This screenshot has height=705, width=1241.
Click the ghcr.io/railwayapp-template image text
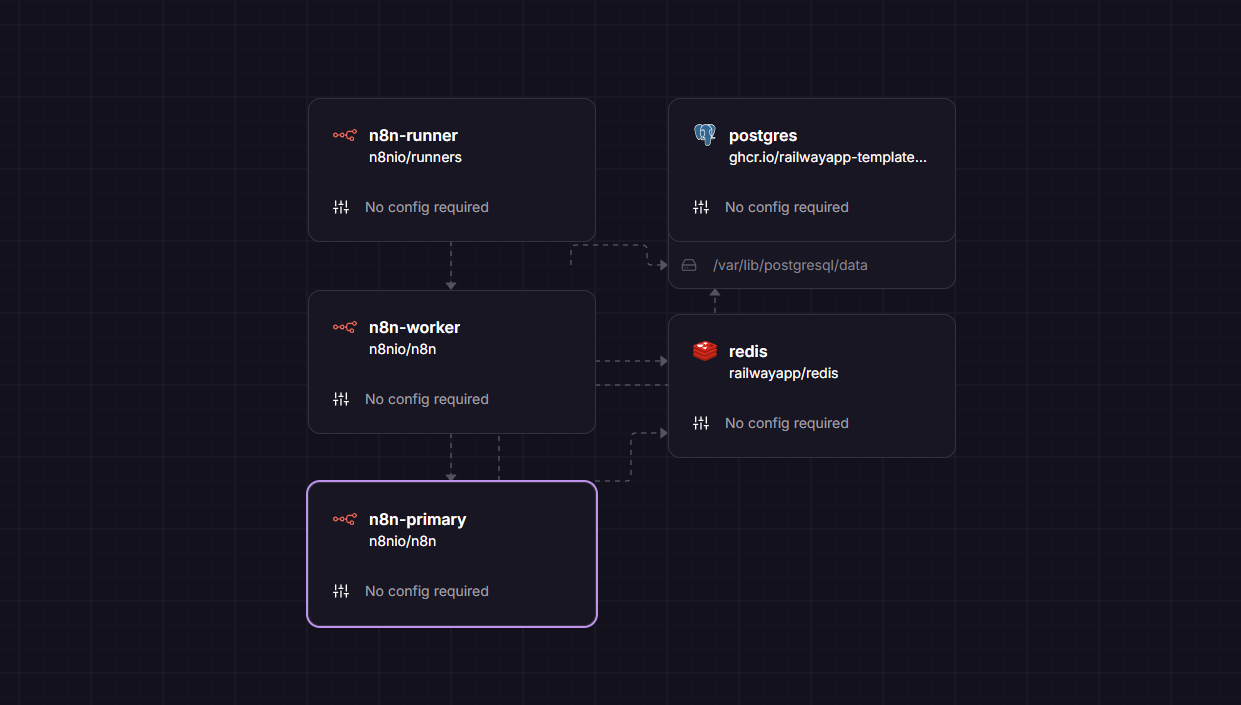pos(828,157)
